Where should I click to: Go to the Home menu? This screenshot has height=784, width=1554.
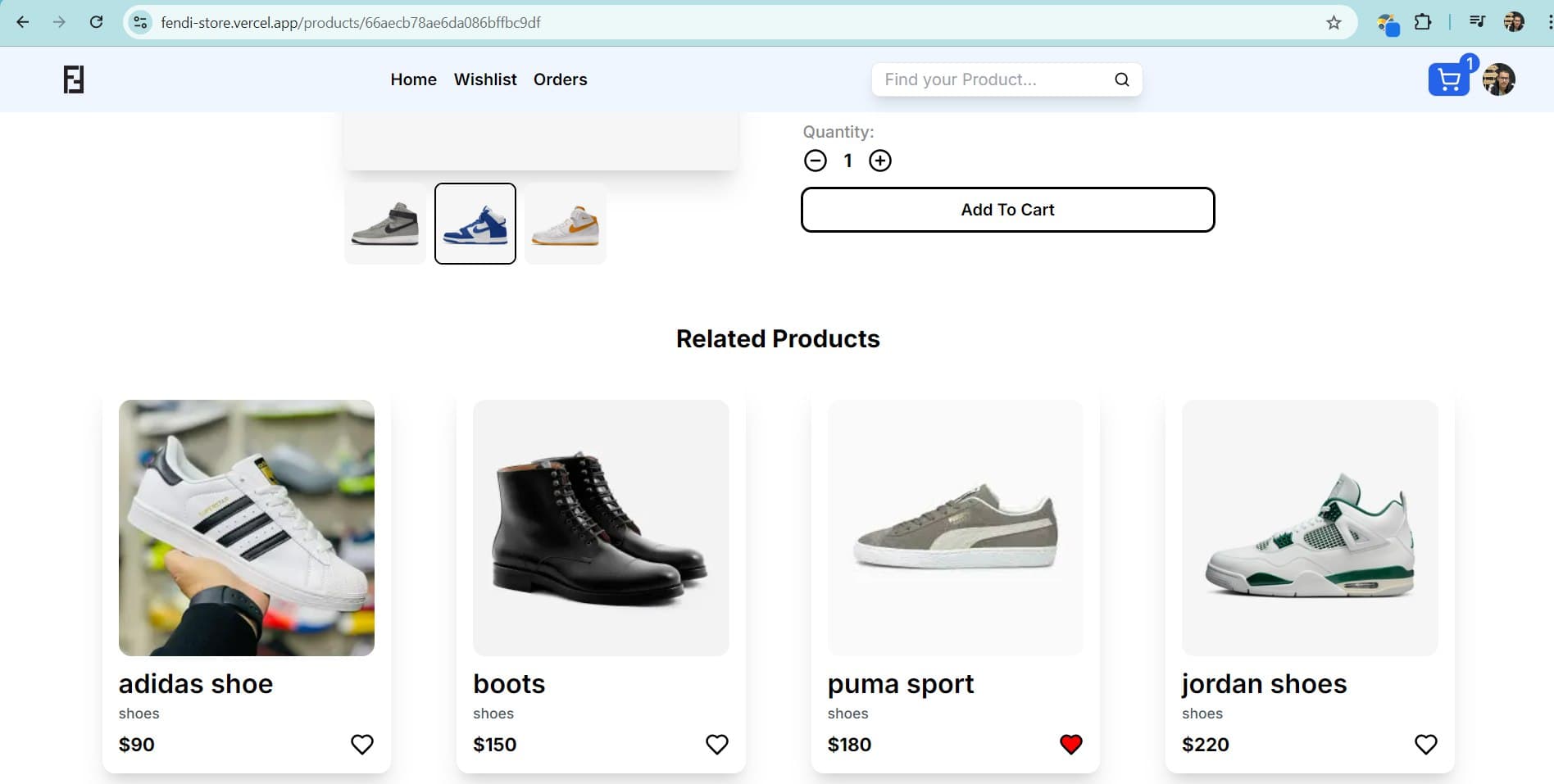tap(413, 79)
